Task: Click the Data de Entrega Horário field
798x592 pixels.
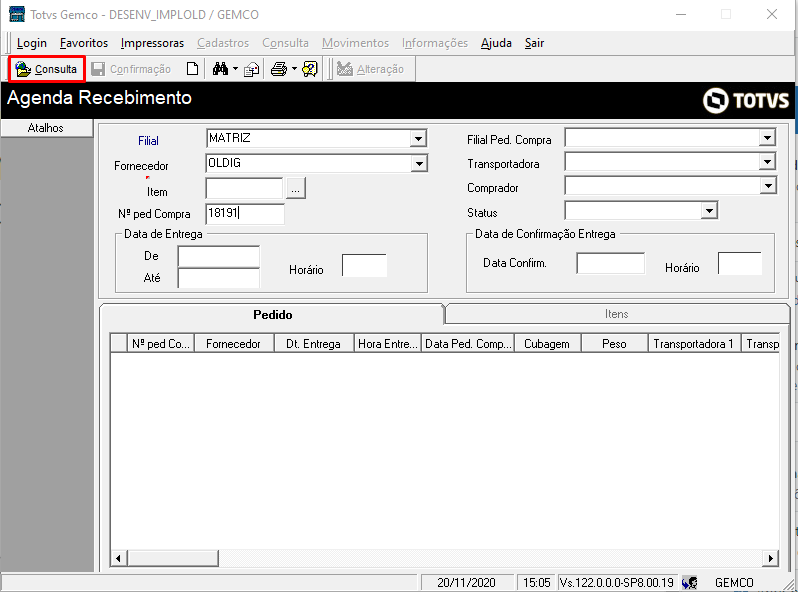Action: [364, 265]
